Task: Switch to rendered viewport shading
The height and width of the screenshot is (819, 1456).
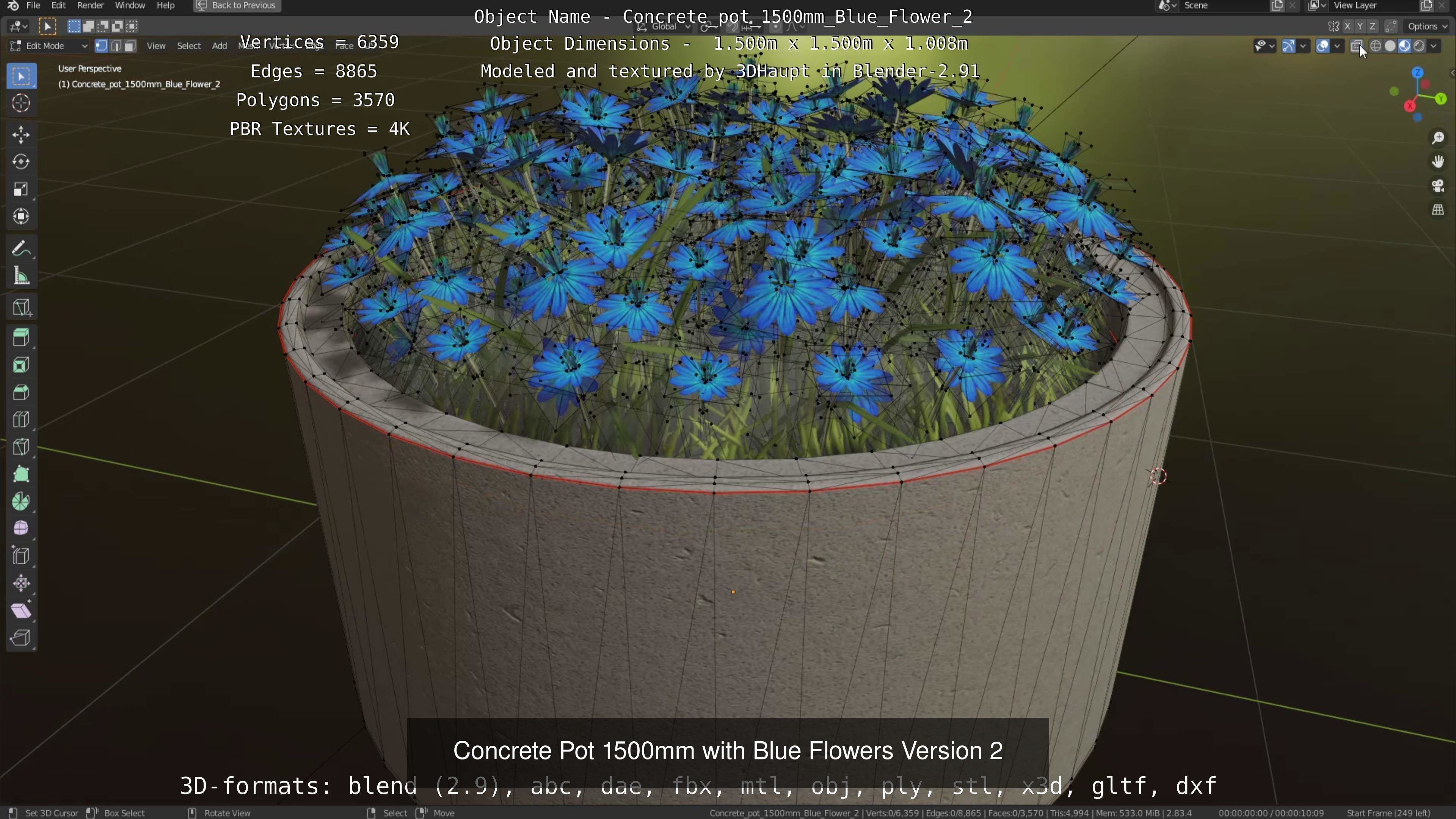Action: click(x=1419, y=46)
